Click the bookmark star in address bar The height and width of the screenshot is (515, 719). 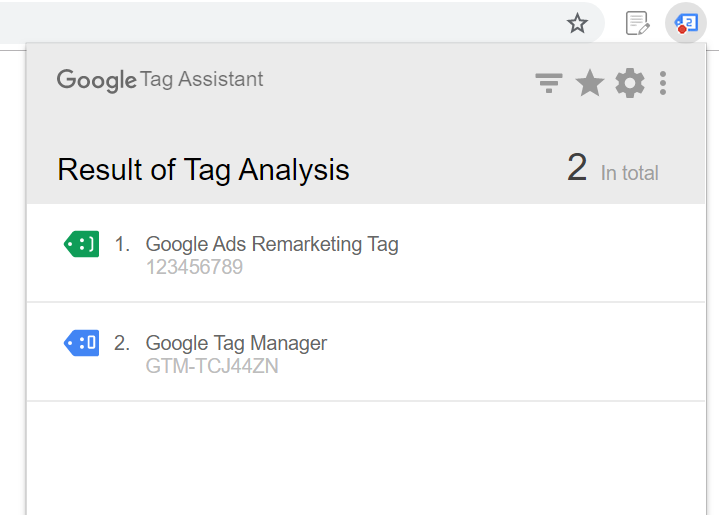pyautogui.click(x=577, y=23)
